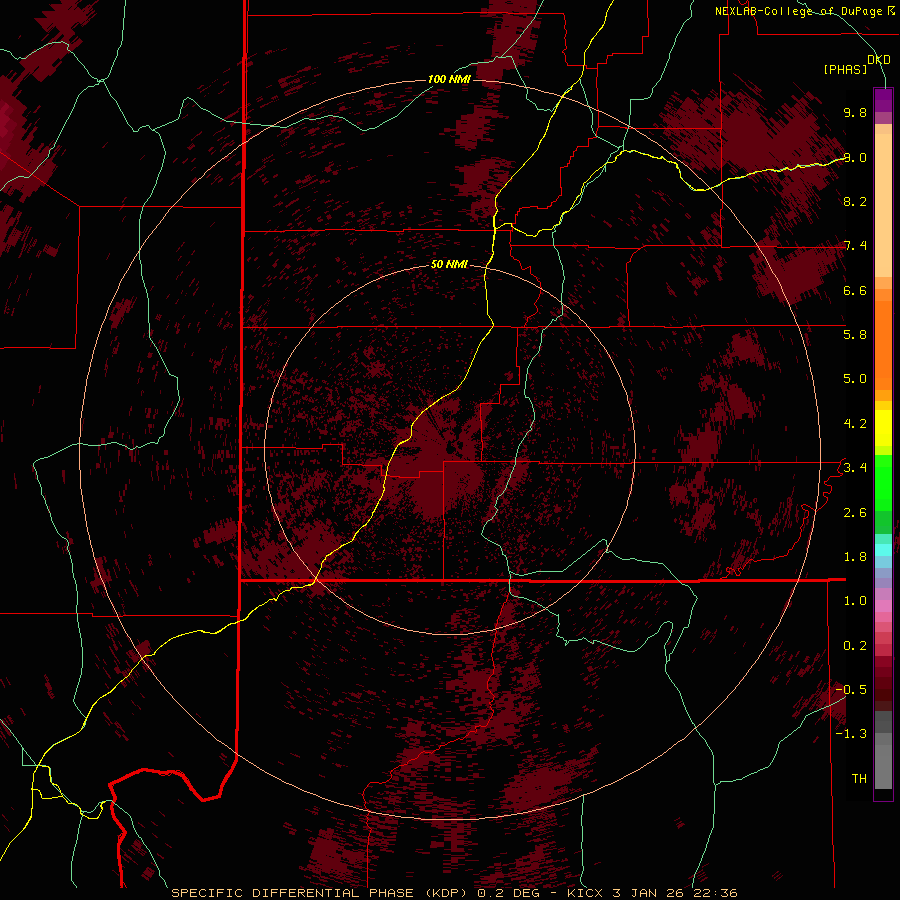Click the cyan color bar segment
Image resolution: width=900 pixels, height=900 pixels.
tap(883, 550)
